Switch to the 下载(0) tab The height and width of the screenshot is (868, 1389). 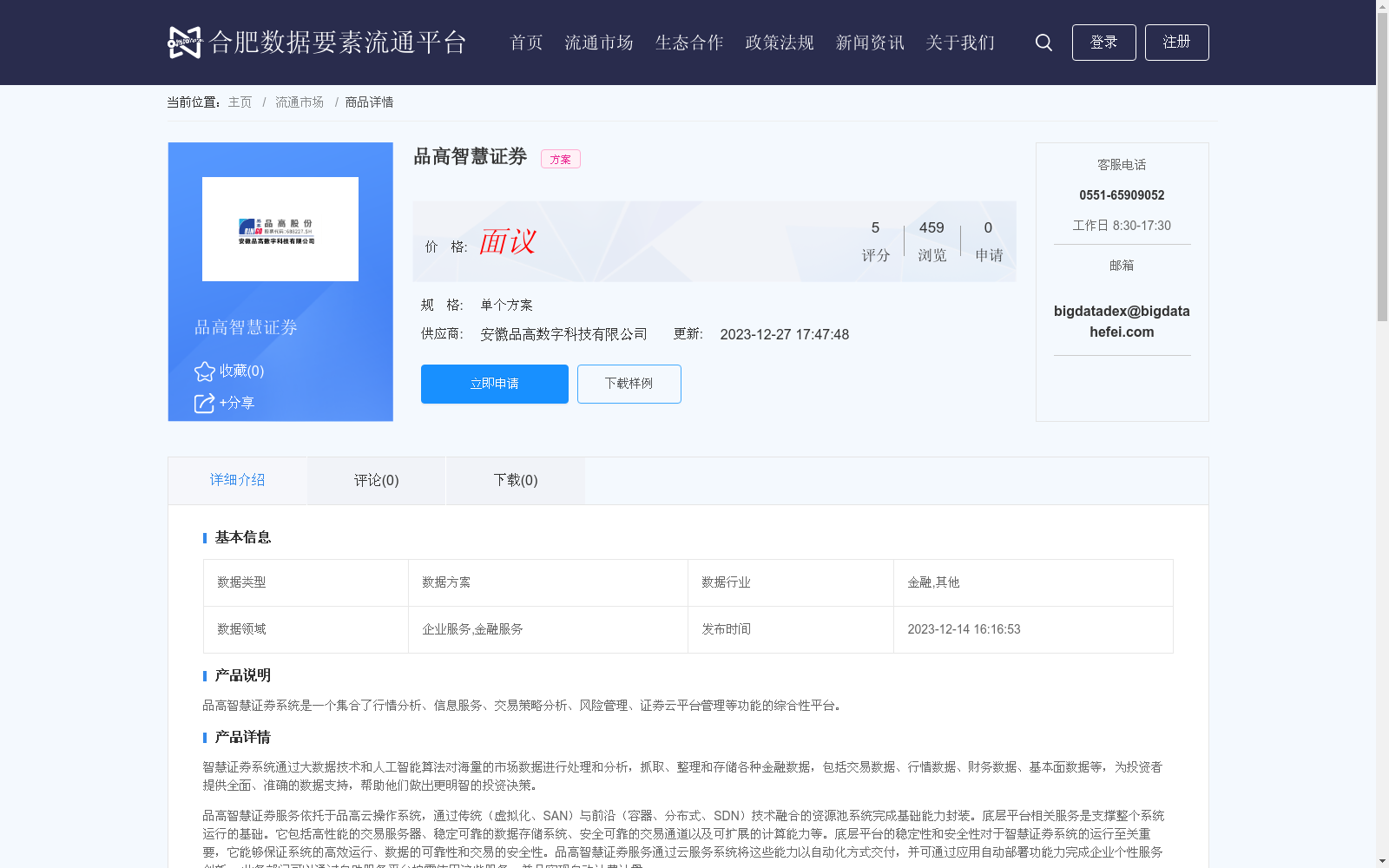point(515,480)
